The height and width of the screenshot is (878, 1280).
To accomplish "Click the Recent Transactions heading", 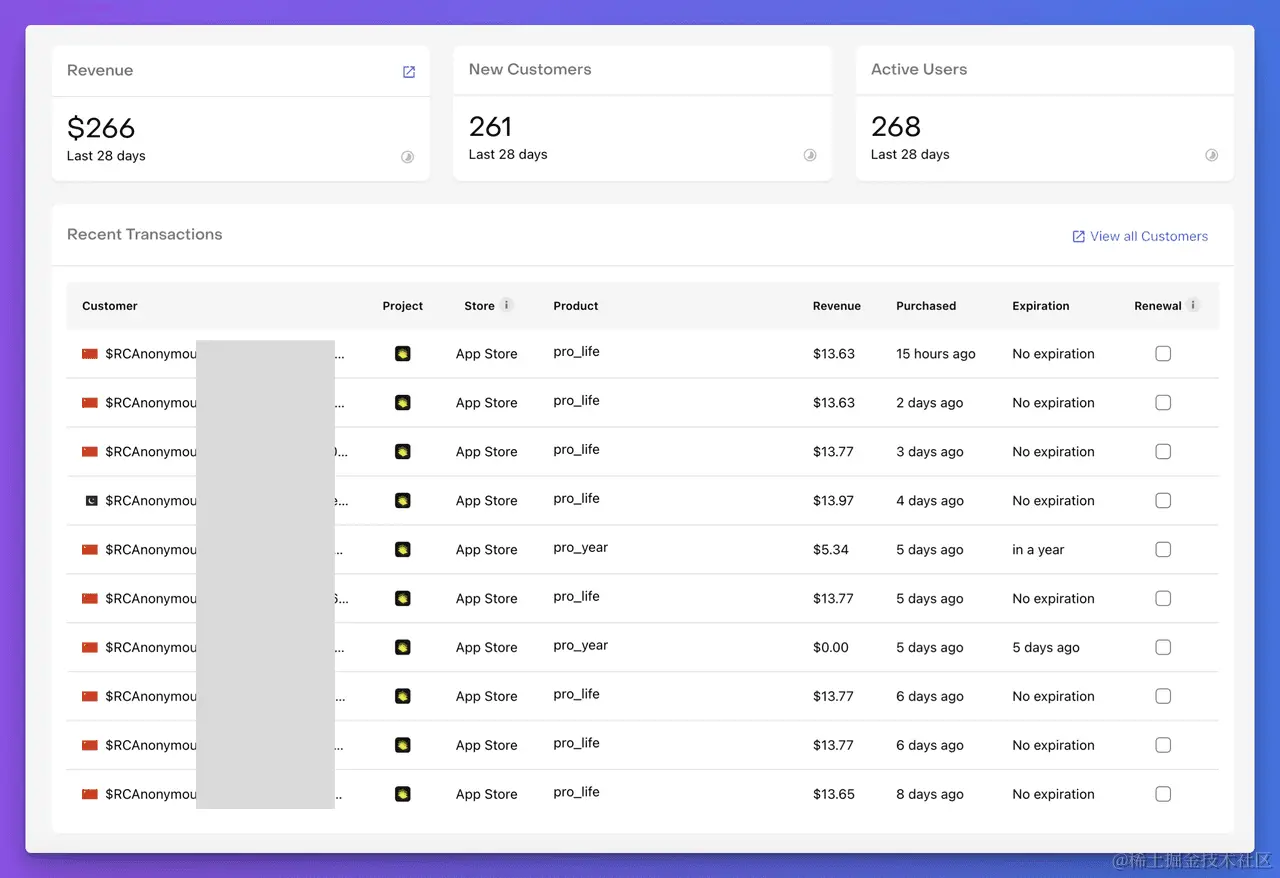I will coord(145,234).
